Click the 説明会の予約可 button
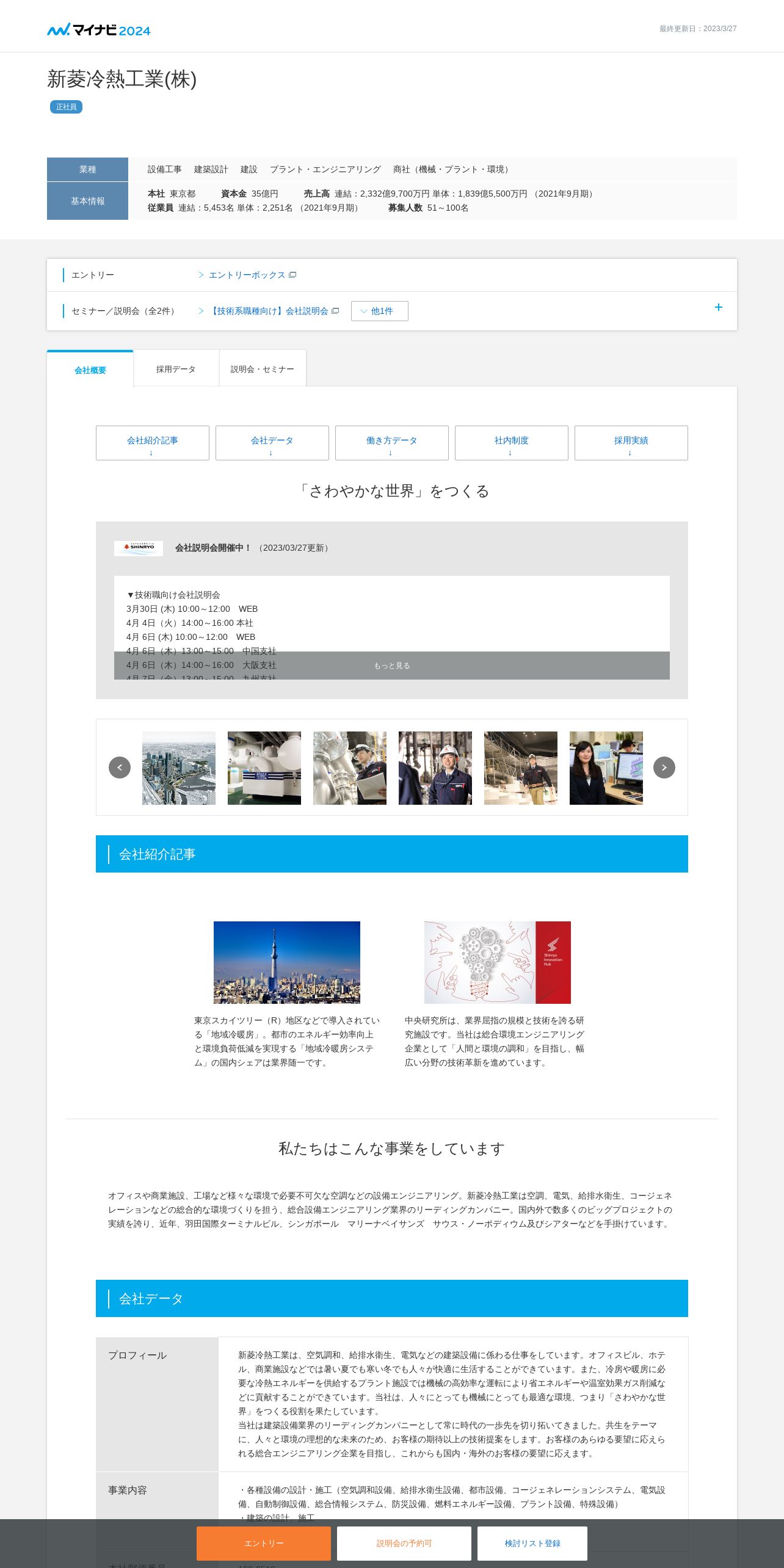Viewport: 784px width, 1568px height. [404, 1544]
